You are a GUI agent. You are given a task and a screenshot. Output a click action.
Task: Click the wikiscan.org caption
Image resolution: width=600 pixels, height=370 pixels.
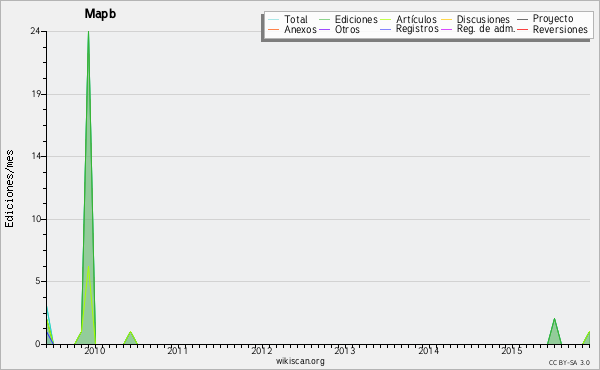click(300, 361)
